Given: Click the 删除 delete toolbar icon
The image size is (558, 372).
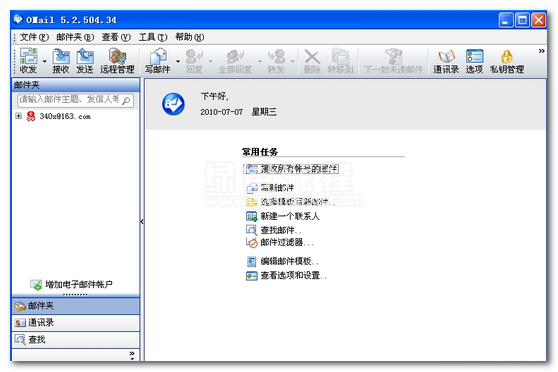Looking at the screenshot, I should pyautogui.click(x=312, y=61).
